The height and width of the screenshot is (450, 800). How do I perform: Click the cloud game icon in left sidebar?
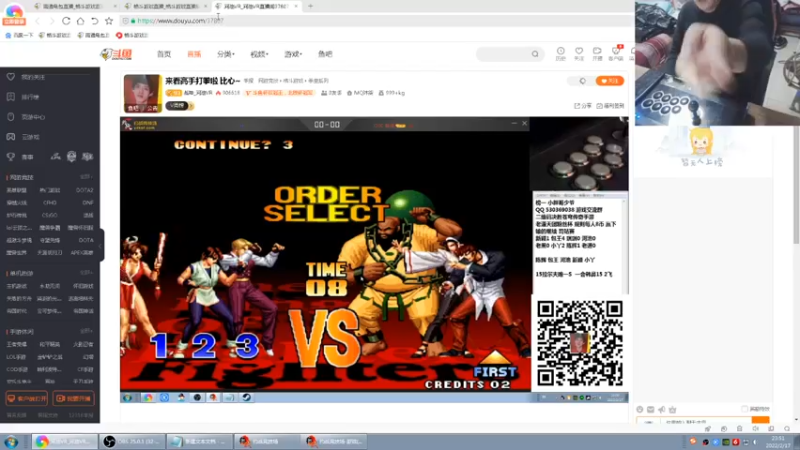tap(11, 137)
